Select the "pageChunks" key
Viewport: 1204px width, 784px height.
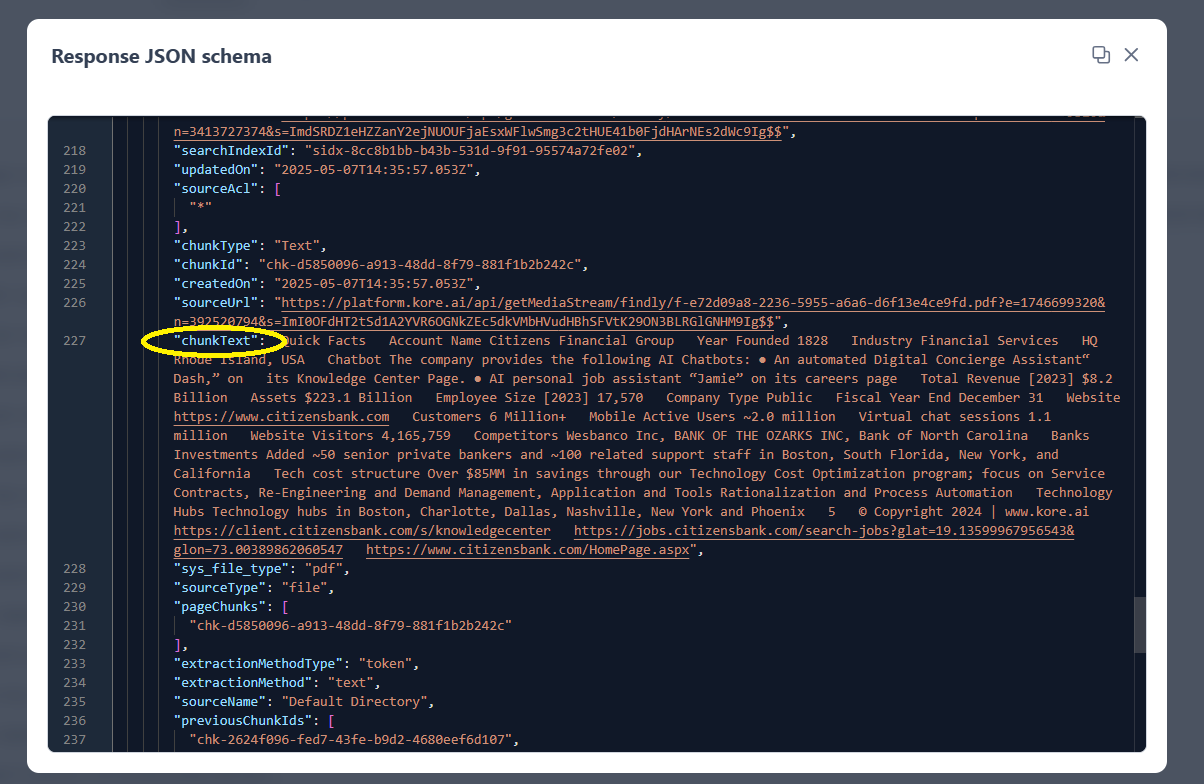click(x=219, y=607)
